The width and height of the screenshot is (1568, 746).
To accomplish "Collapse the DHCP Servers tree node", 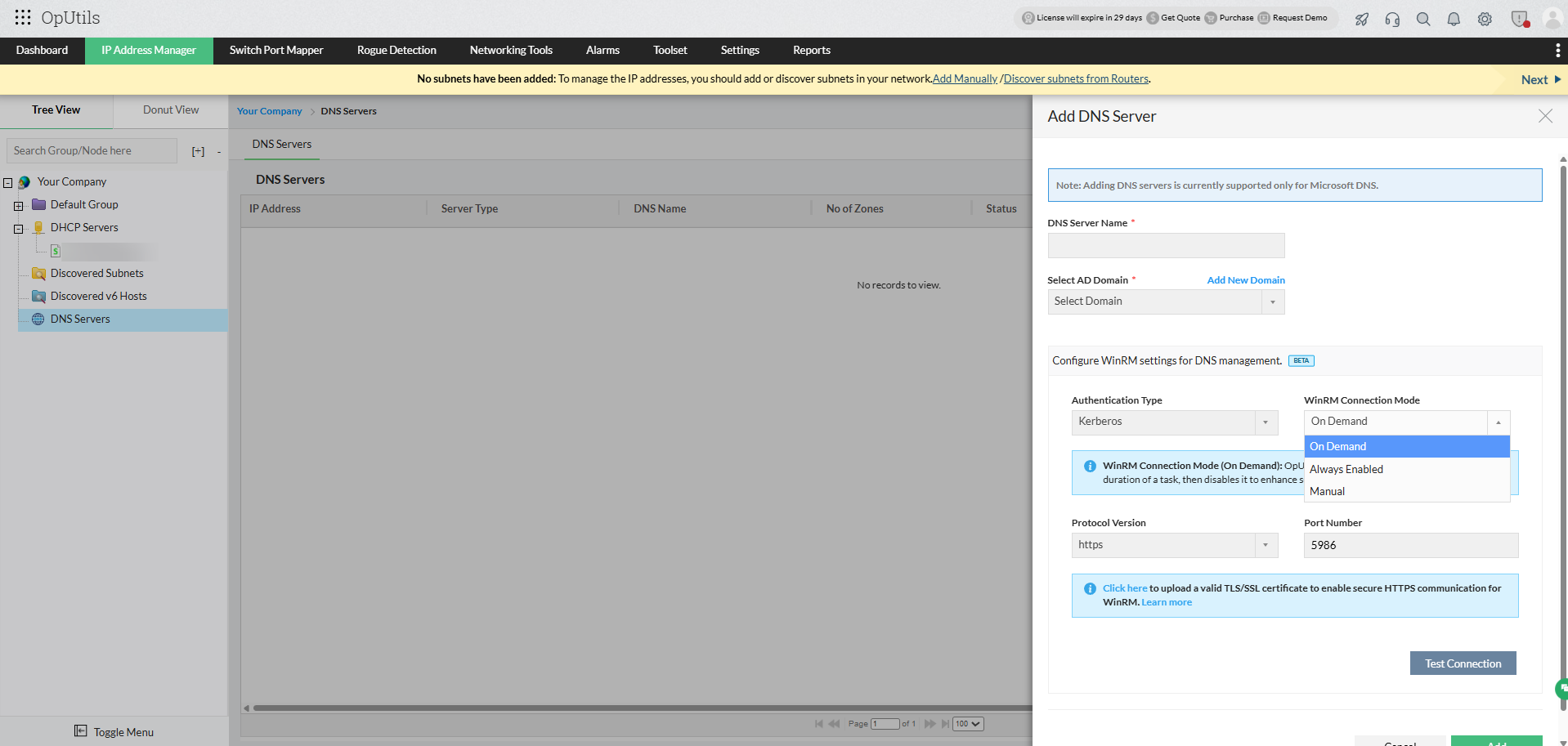I will pos(18,229).
